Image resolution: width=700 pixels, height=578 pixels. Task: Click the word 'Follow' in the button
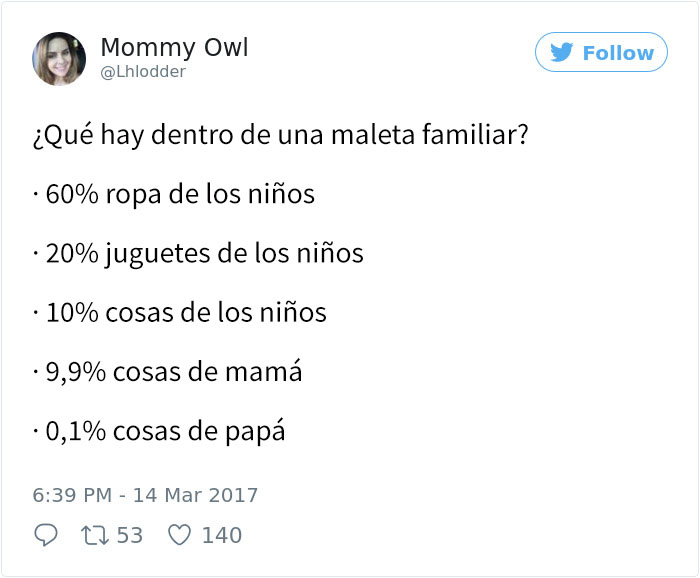[618, 53]
